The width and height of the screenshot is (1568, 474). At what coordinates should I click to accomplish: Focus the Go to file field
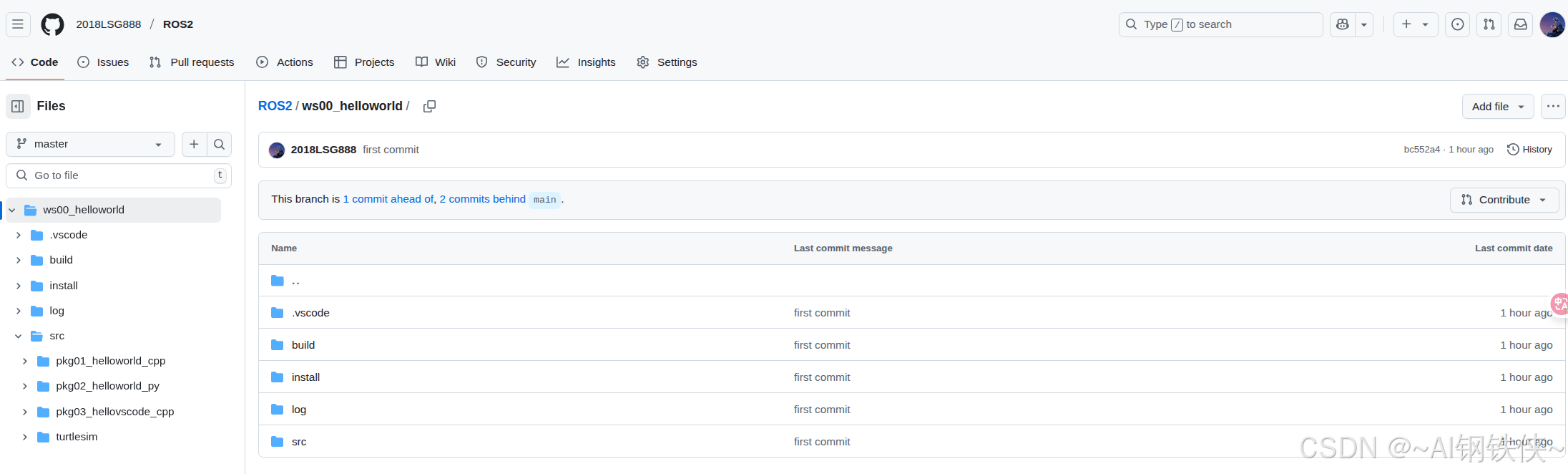click(119, 175)
